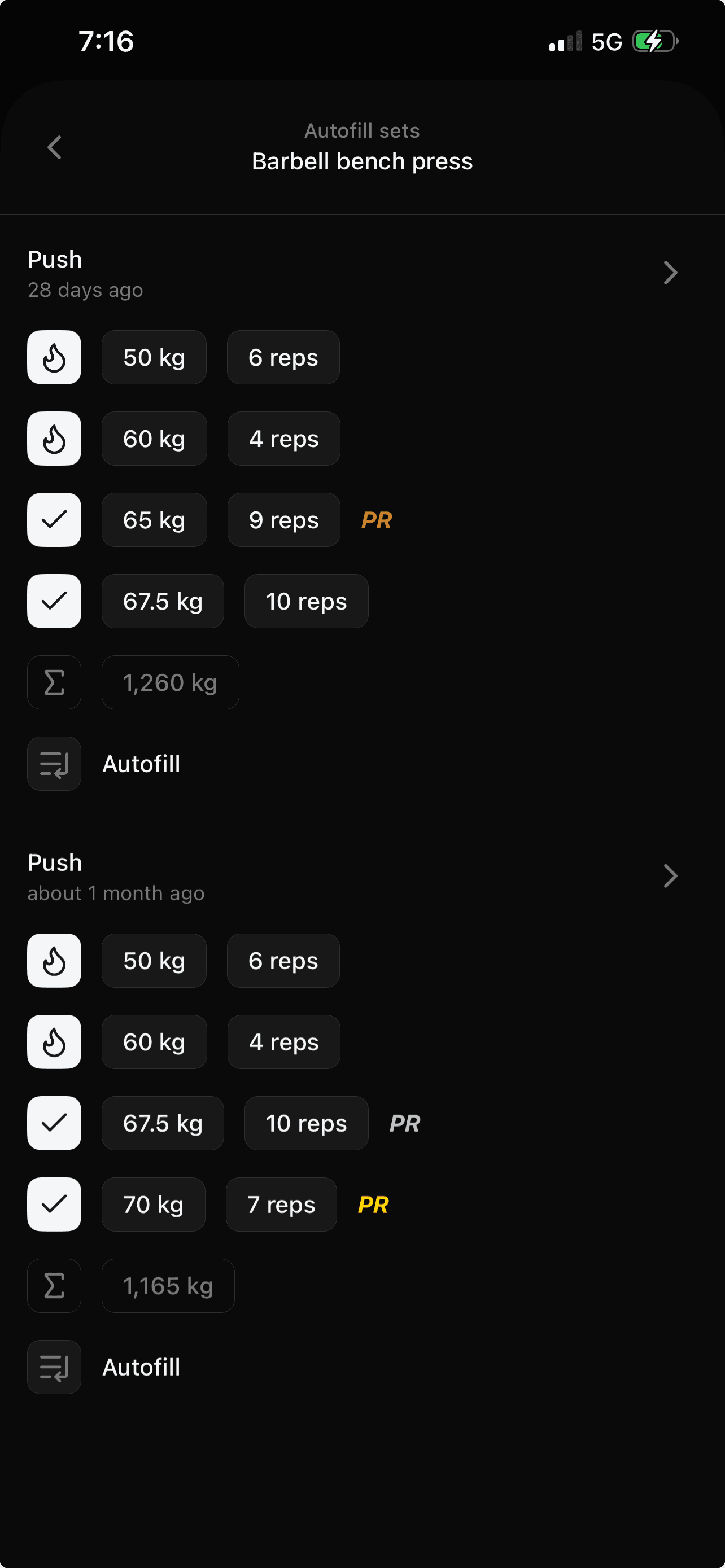Tap the Push heading dated about 1 month ago
This screenshot has height=1568, width=725.
[x=55, y=863]
